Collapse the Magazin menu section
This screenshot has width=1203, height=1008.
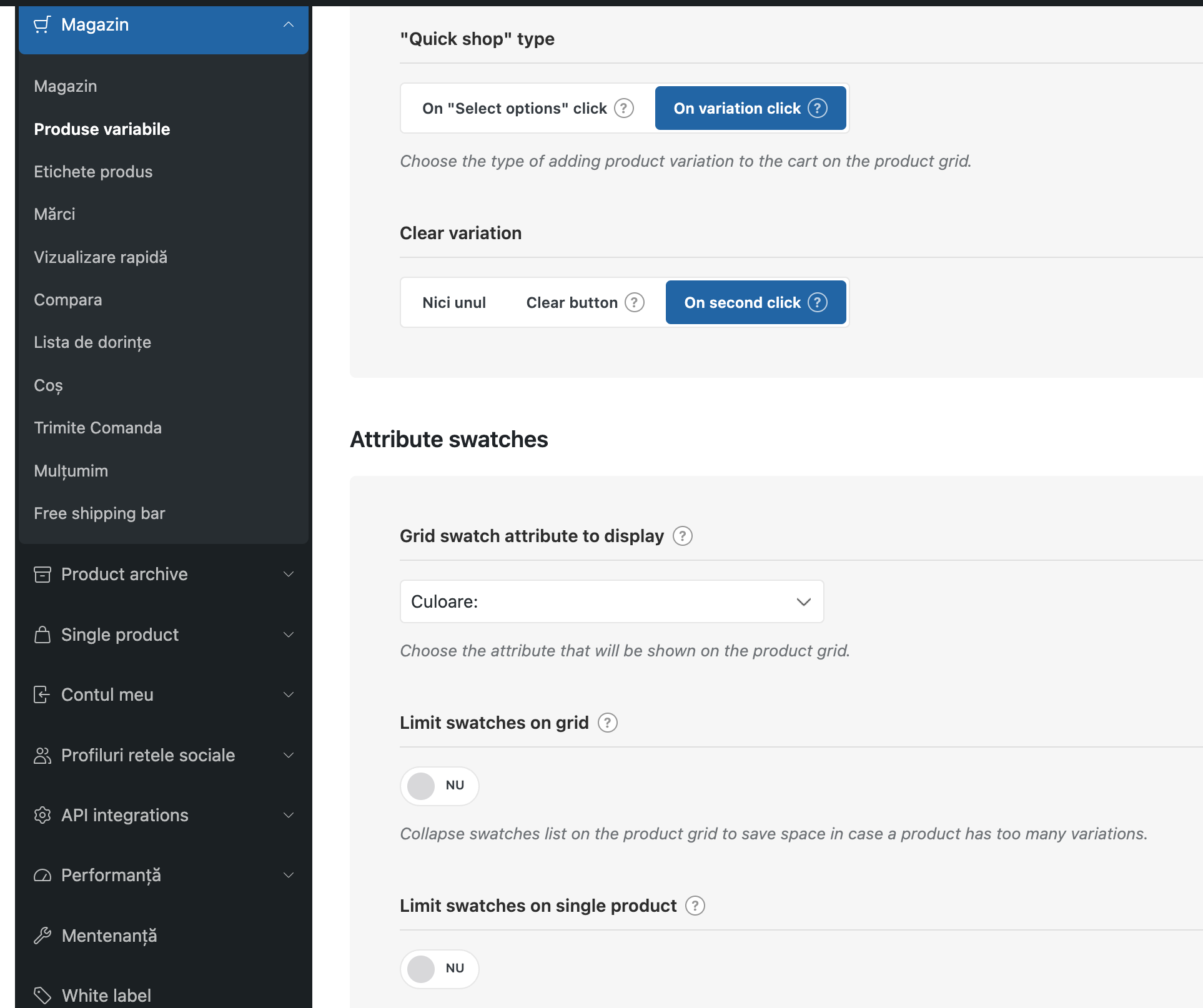pyautogui.click(x=288, y=25)
